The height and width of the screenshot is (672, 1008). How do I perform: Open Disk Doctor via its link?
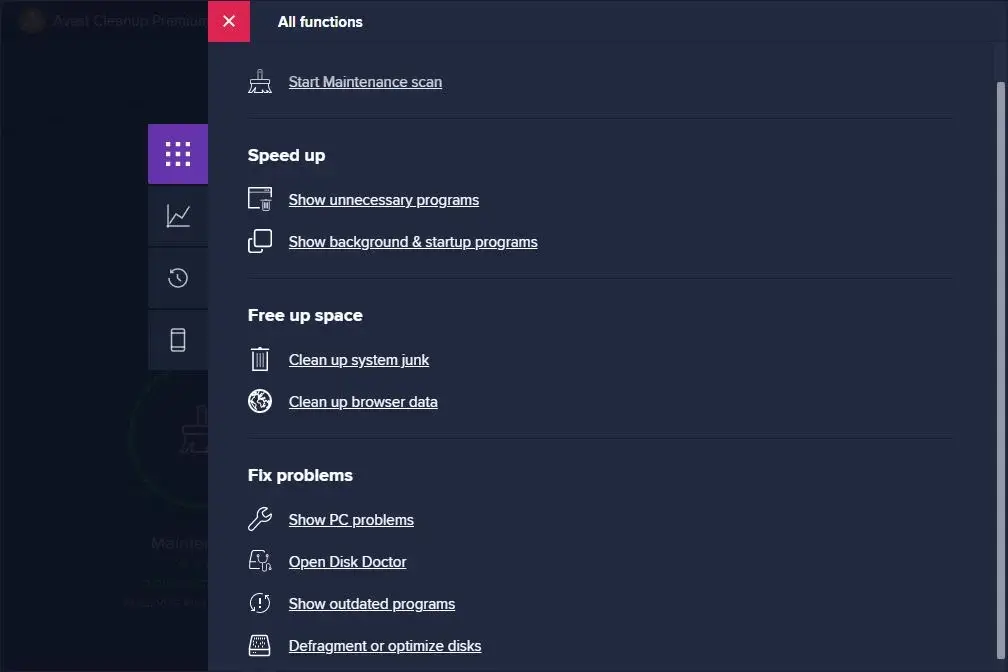(347, 561)
